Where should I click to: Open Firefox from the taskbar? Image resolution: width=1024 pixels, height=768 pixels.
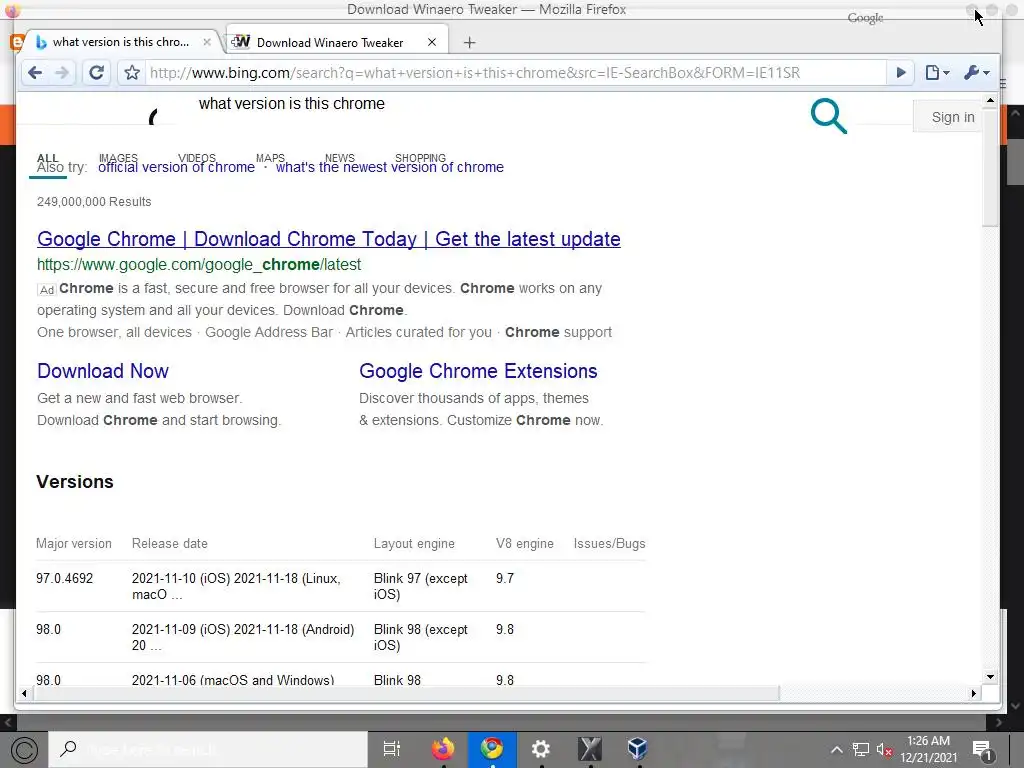pyautogui.click(x=443, y=749)
